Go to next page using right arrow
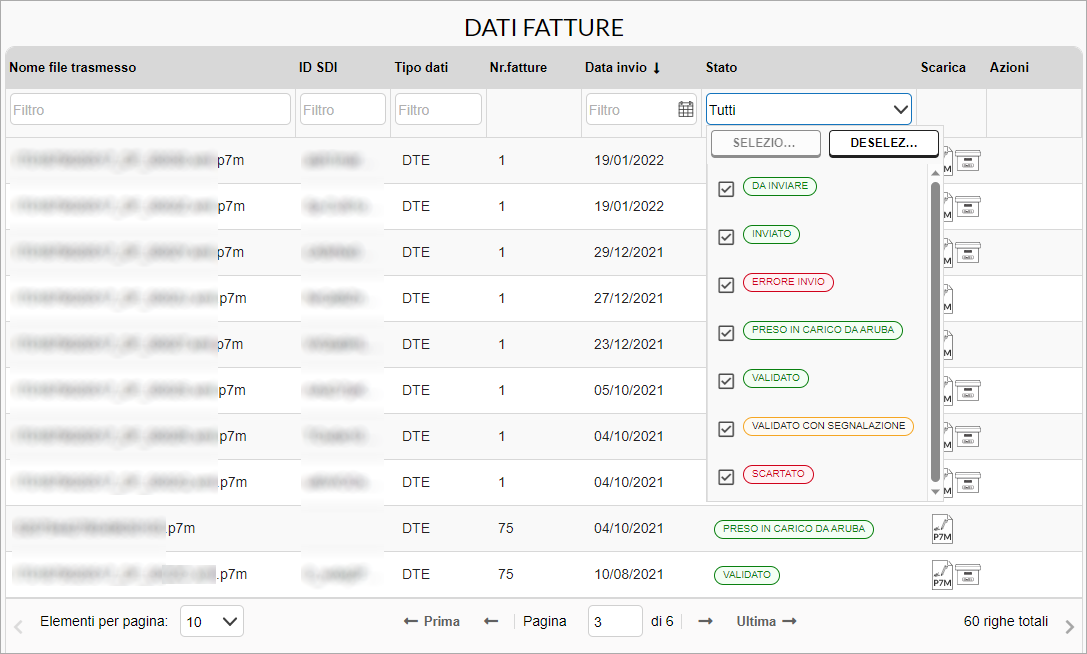Screen dimensions: 1087x654 [705, 621]
